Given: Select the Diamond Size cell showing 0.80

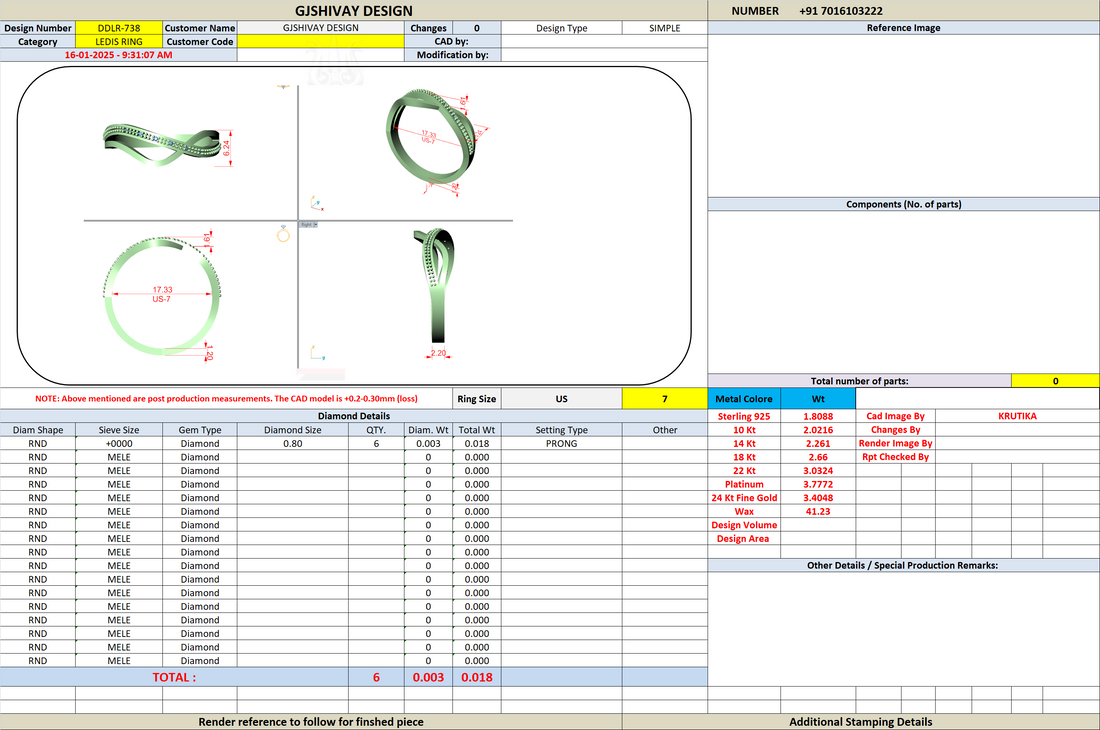Looking at the screenshot, I should [293, 443].
